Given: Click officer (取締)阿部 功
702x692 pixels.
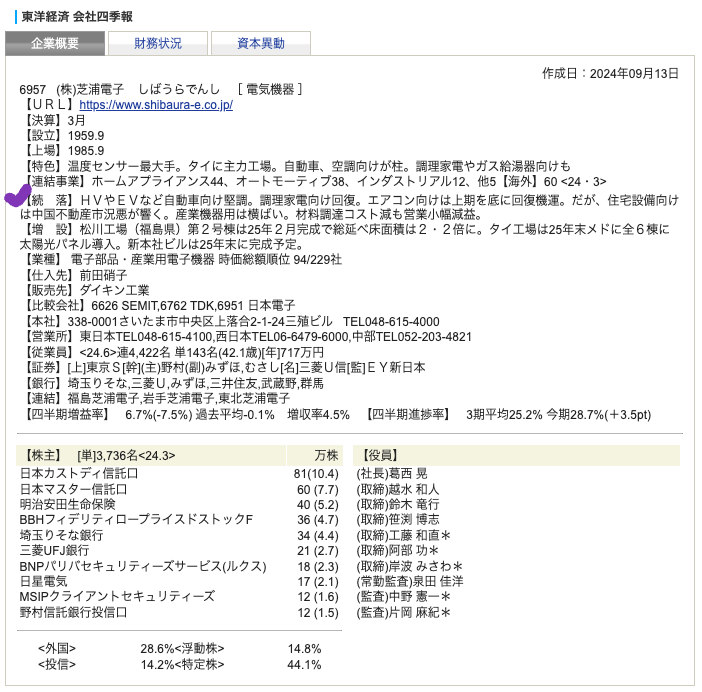Looking at the screenshot, I should coord(398,551).
